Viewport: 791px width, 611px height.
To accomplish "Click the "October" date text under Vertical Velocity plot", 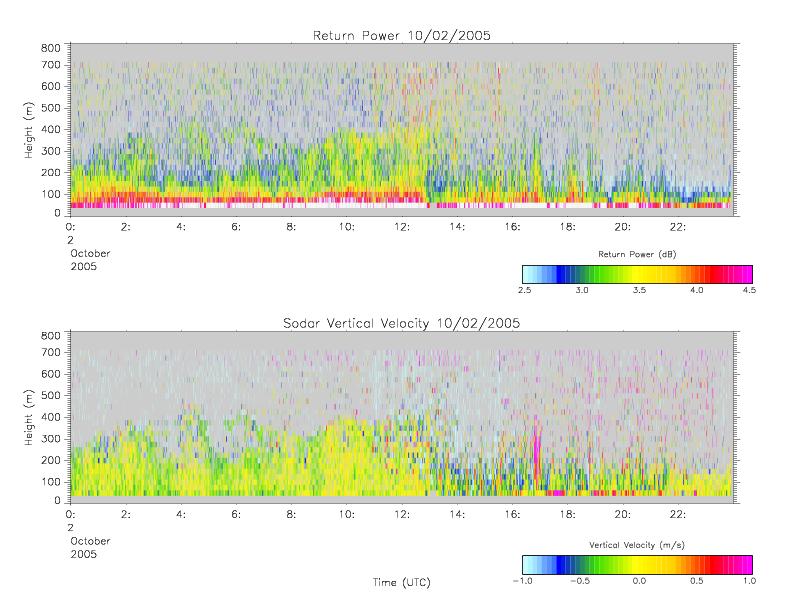I will [90, 541].
